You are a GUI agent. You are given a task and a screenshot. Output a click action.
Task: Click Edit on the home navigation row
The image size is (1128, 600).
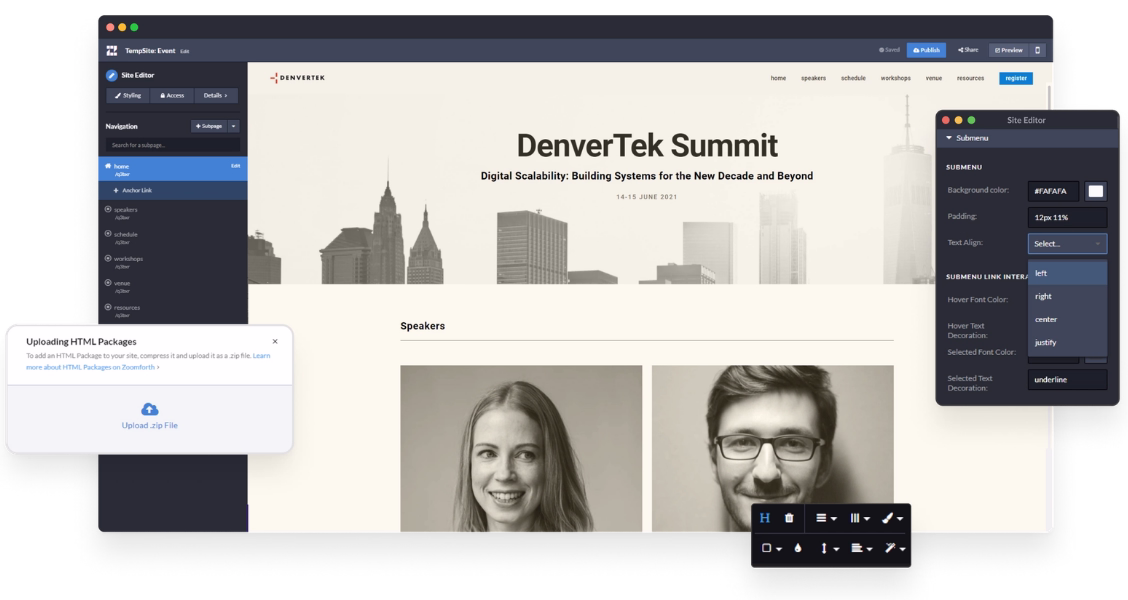coord(235,166)
